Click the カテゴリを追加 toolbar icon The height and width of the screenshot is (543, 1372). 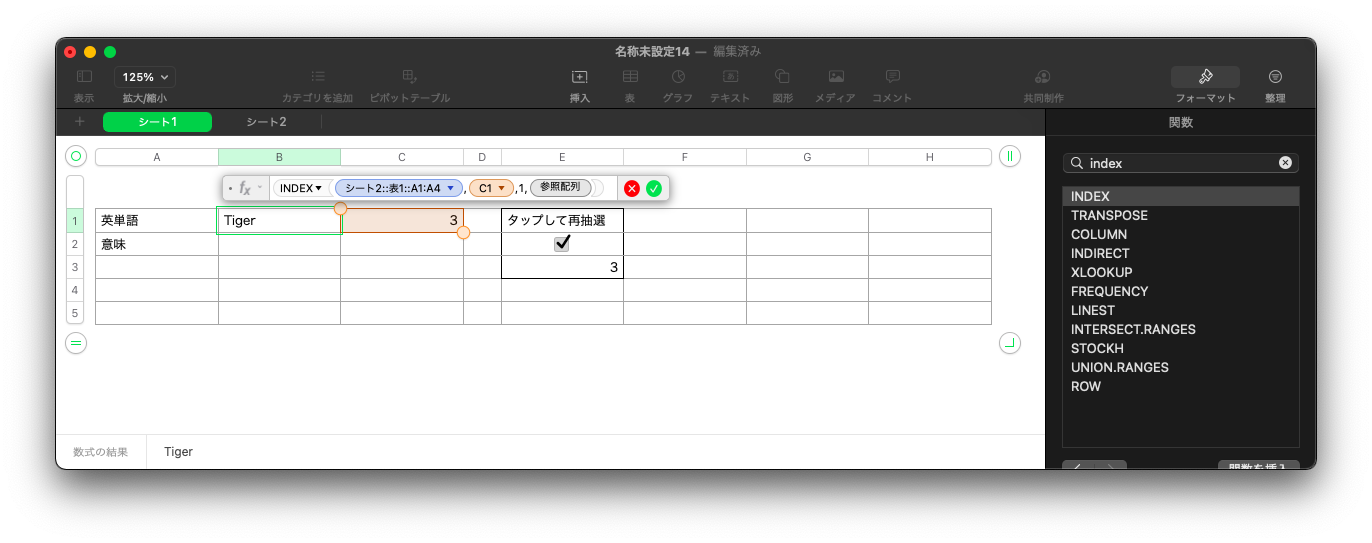(318, 77)
